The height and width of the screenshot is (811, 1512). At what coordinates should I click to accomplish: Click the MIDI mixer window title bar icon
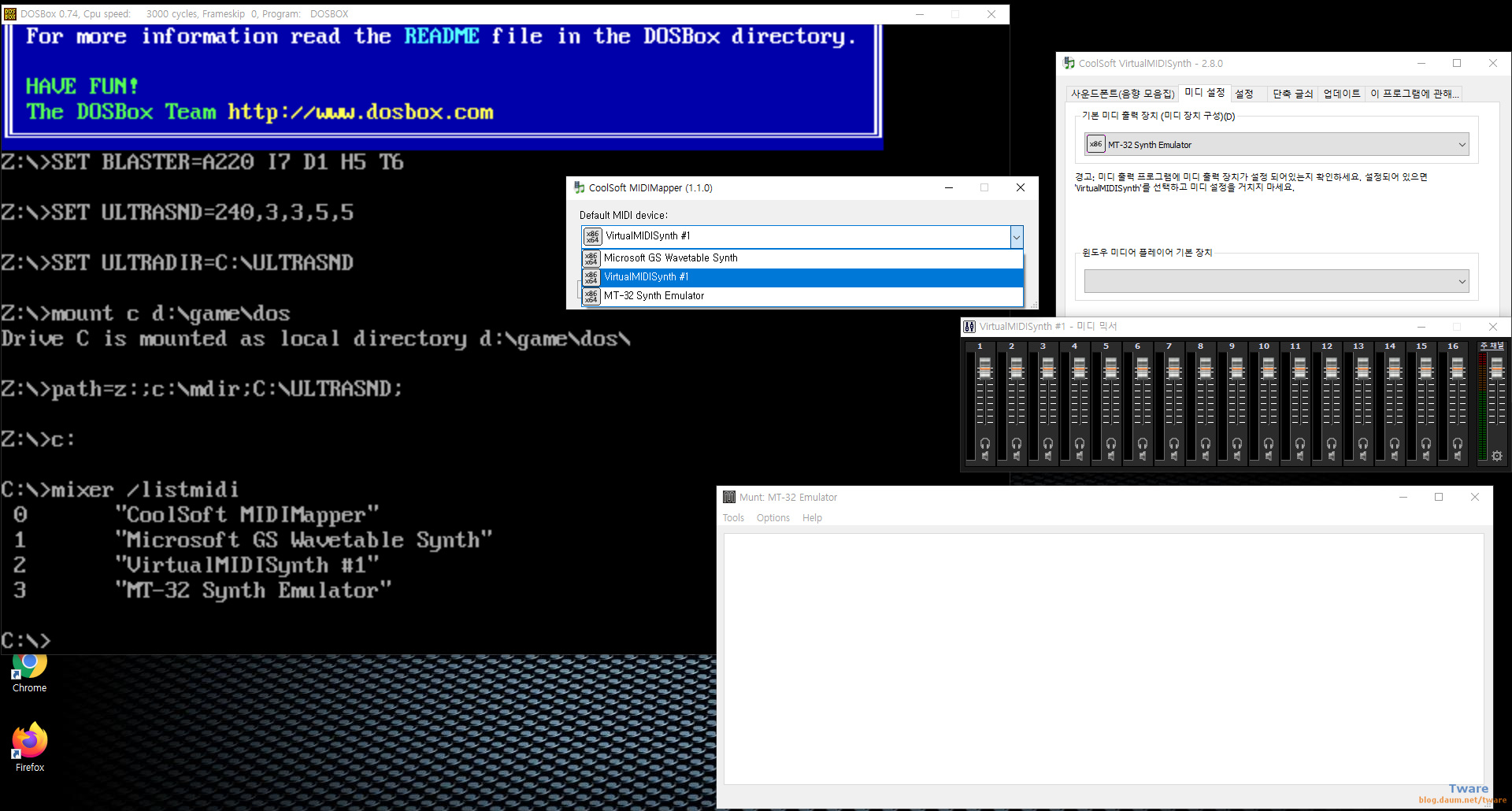click(x=969, y=326)
